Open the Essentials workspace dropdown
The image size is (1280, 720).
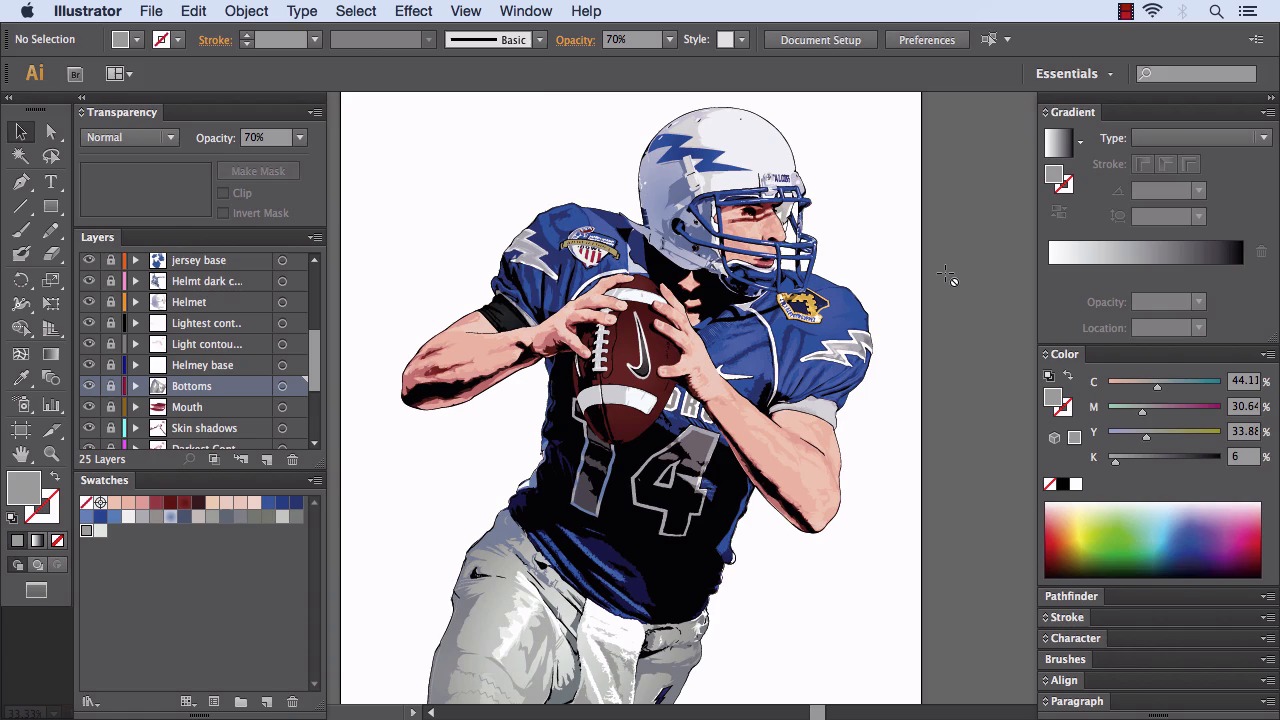click(x=1074, y=74)
